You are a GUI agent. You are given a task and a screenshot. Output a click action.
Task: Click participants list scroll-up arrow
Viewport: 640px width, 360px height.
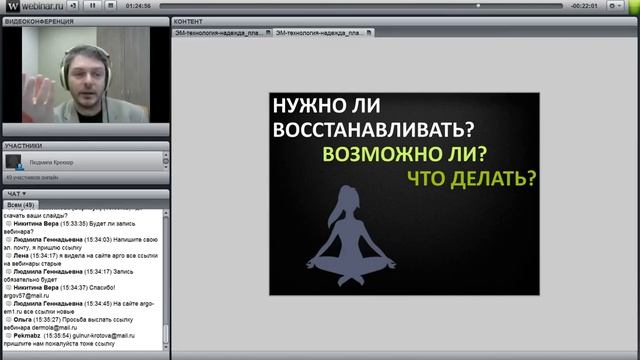point(166,155)
